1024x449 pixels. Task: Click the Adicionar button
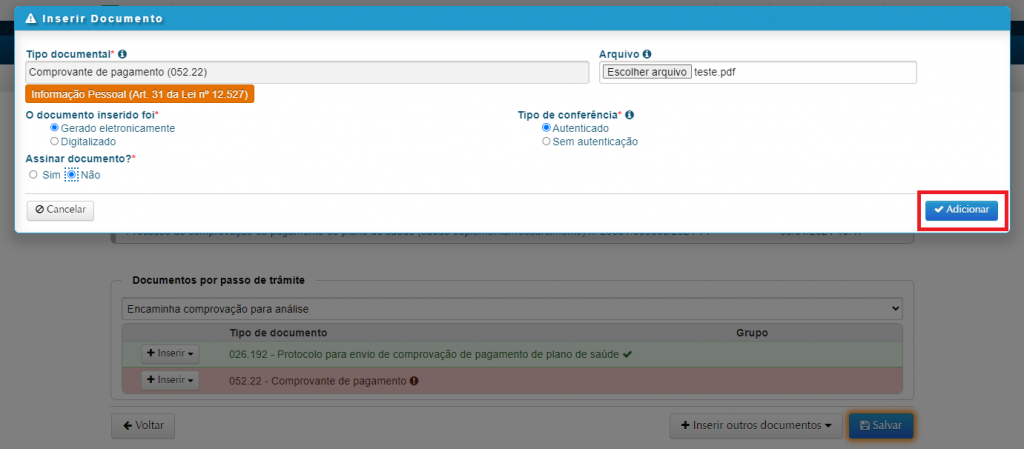961,210
